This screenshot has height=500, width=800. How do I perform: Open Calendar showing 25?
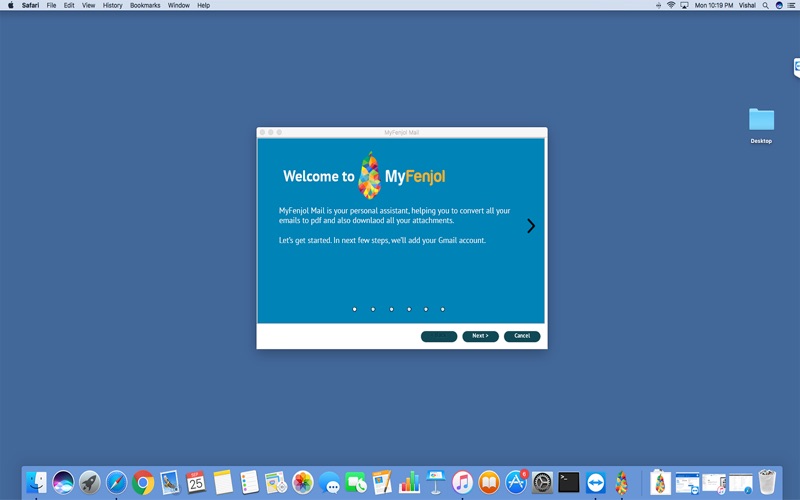point(196,482)
